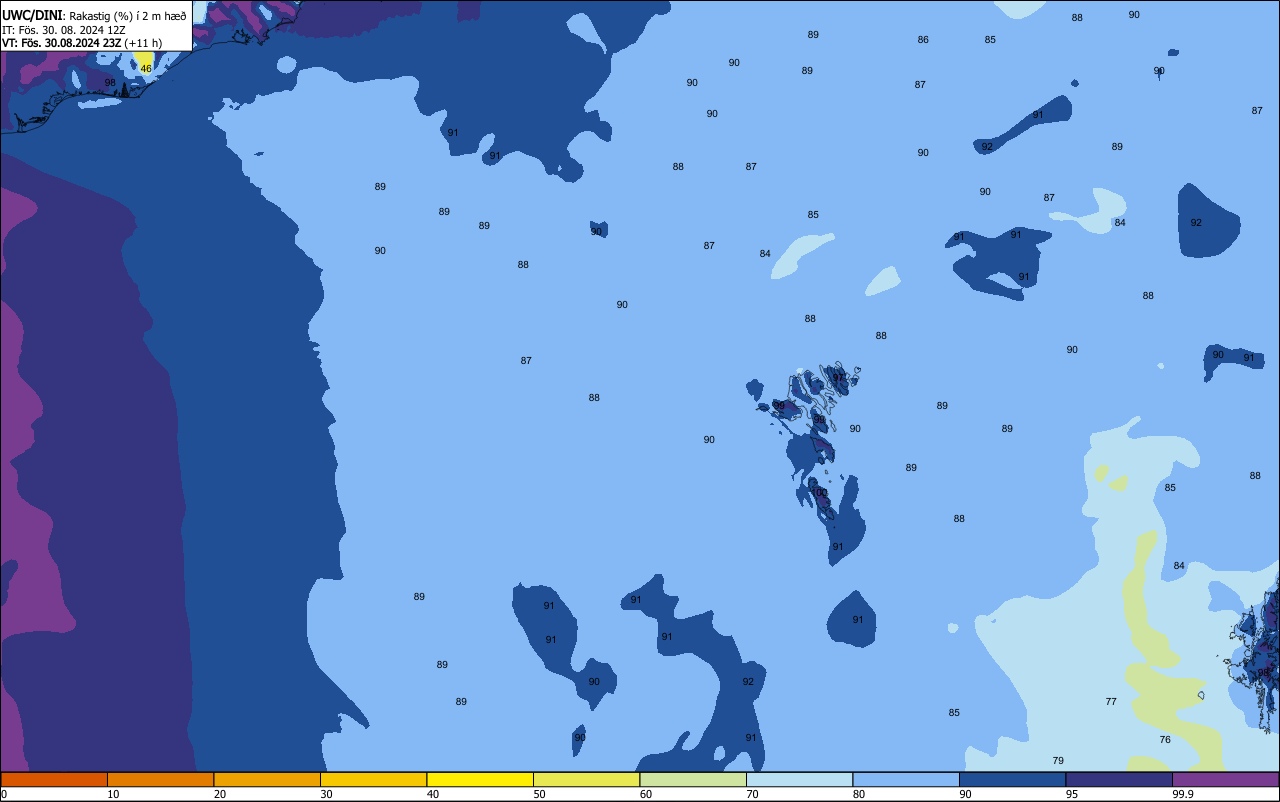Select the pale blue 70–80 legend segment
This screenshot has width=1280, height=802.
click(x=799, y=779)
